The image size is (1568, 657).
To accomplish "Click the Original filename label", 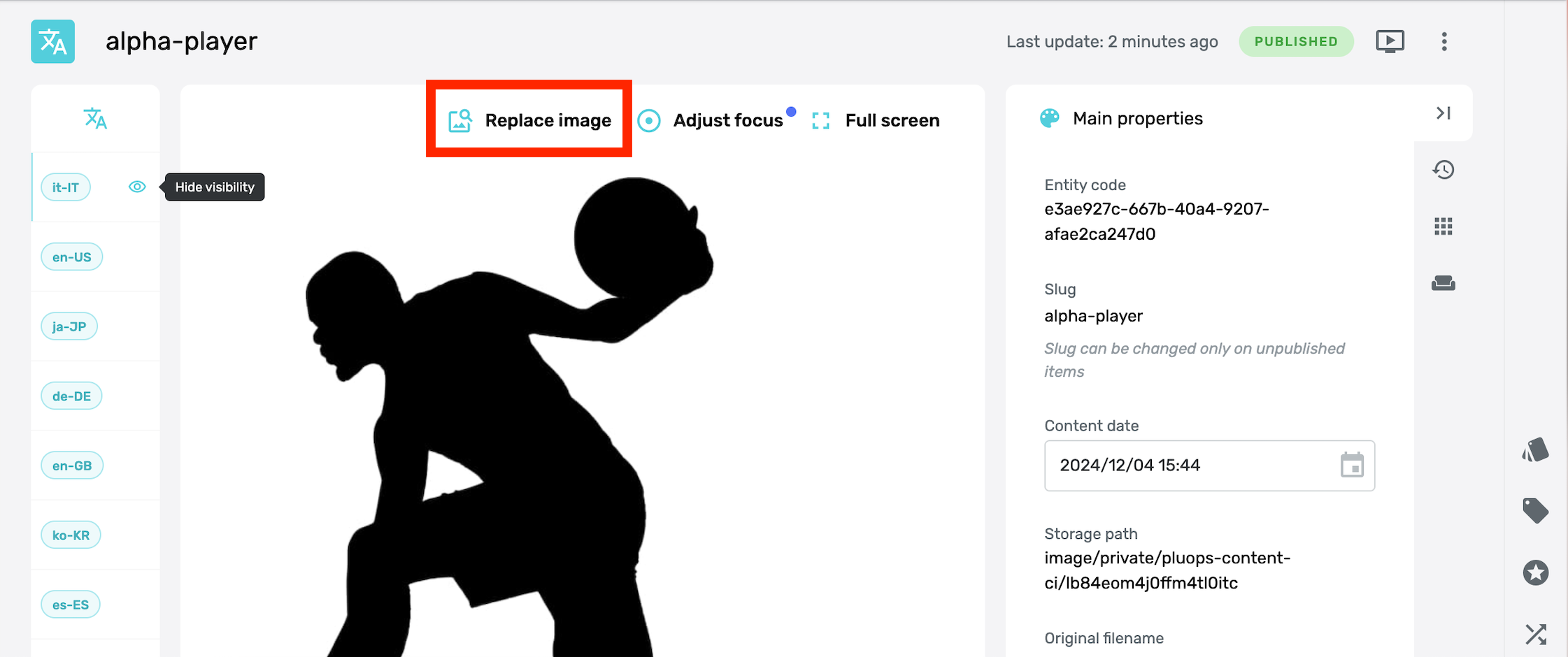I will pyautogui.click(x=1104, y=638).
